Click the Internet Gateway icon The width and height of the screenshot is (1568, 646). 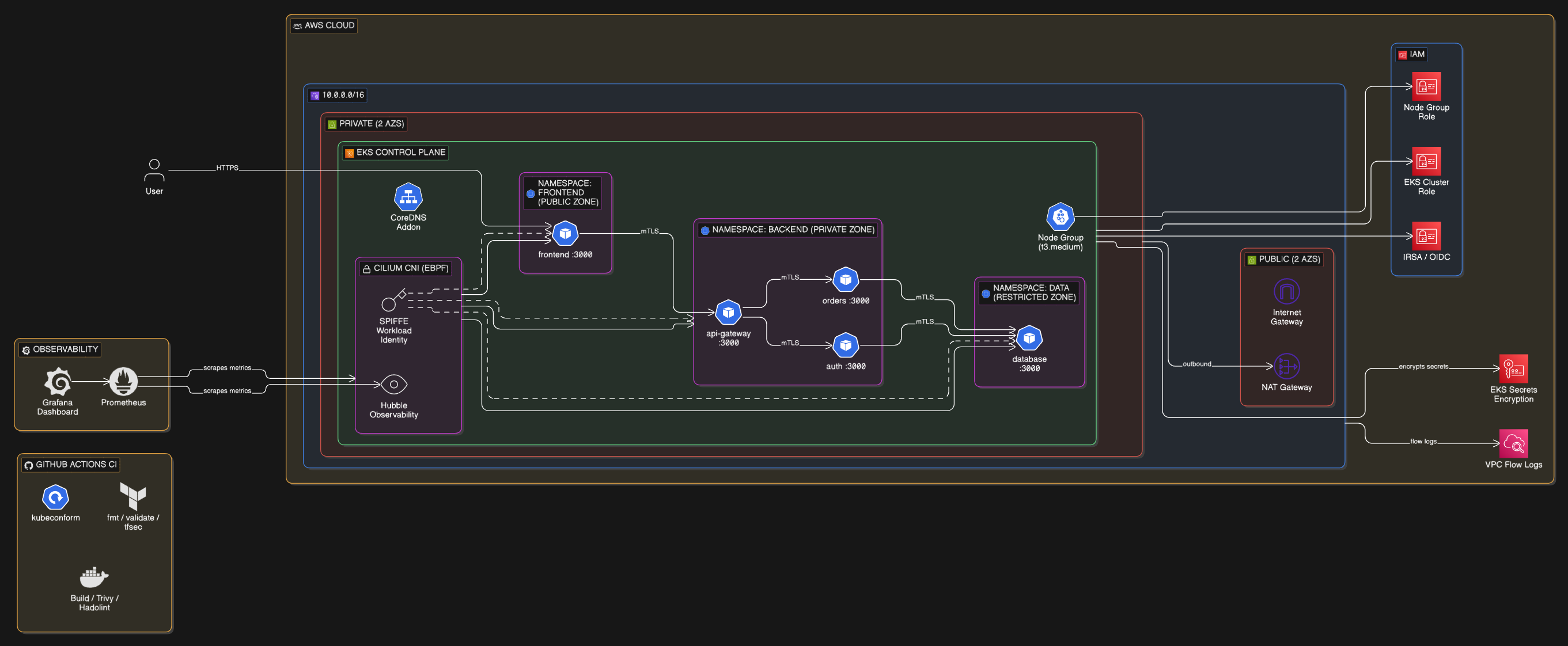[x=1286, y=291]
